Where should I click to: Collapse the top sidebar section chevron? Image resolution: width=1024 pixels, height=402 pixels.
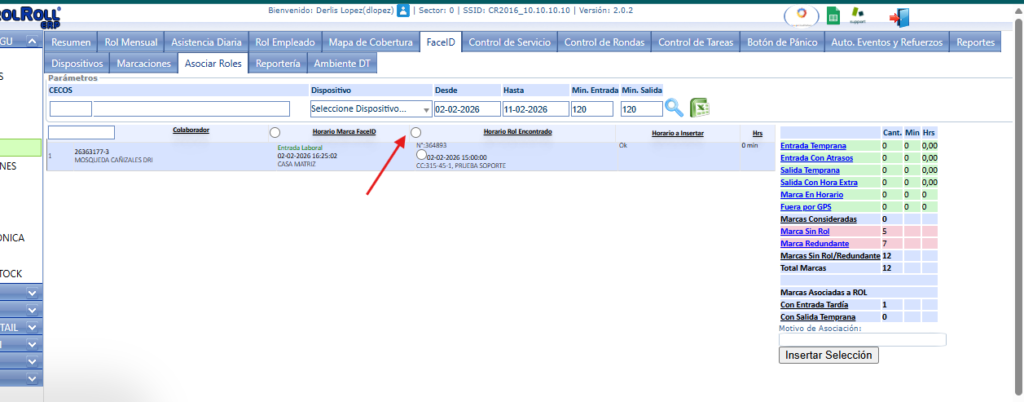click(32, 42)
